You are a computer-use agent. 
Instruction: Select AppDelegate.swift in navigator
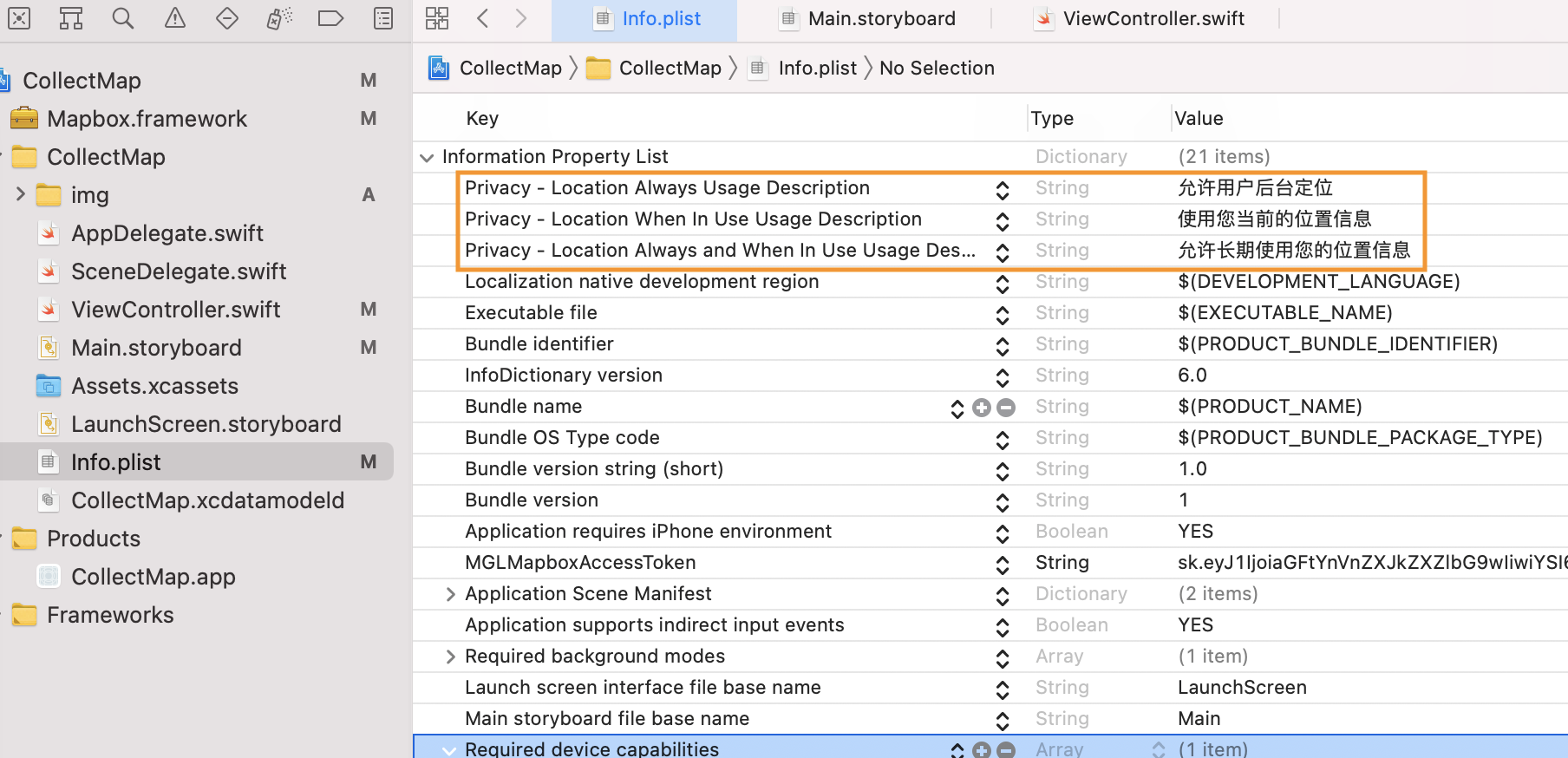point(167,233)
